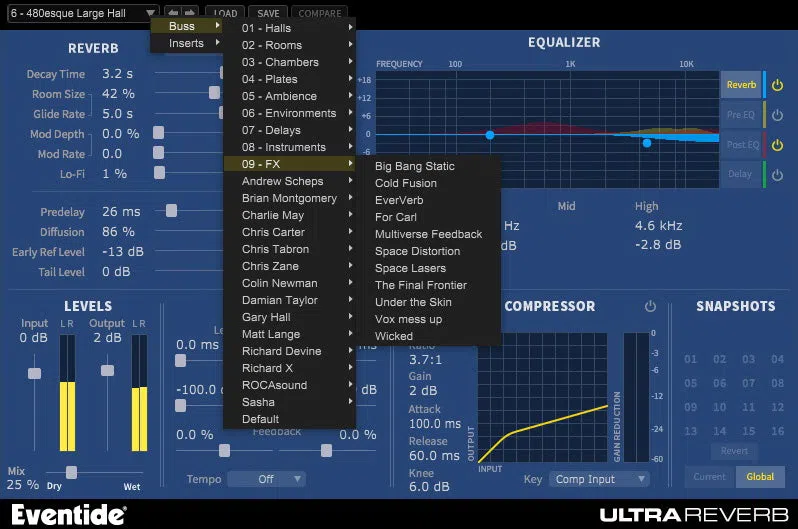Expand the 05 - Ambience preset folder
The height and width of the screenshot is (529, 798).
click(x=290, y=96)
